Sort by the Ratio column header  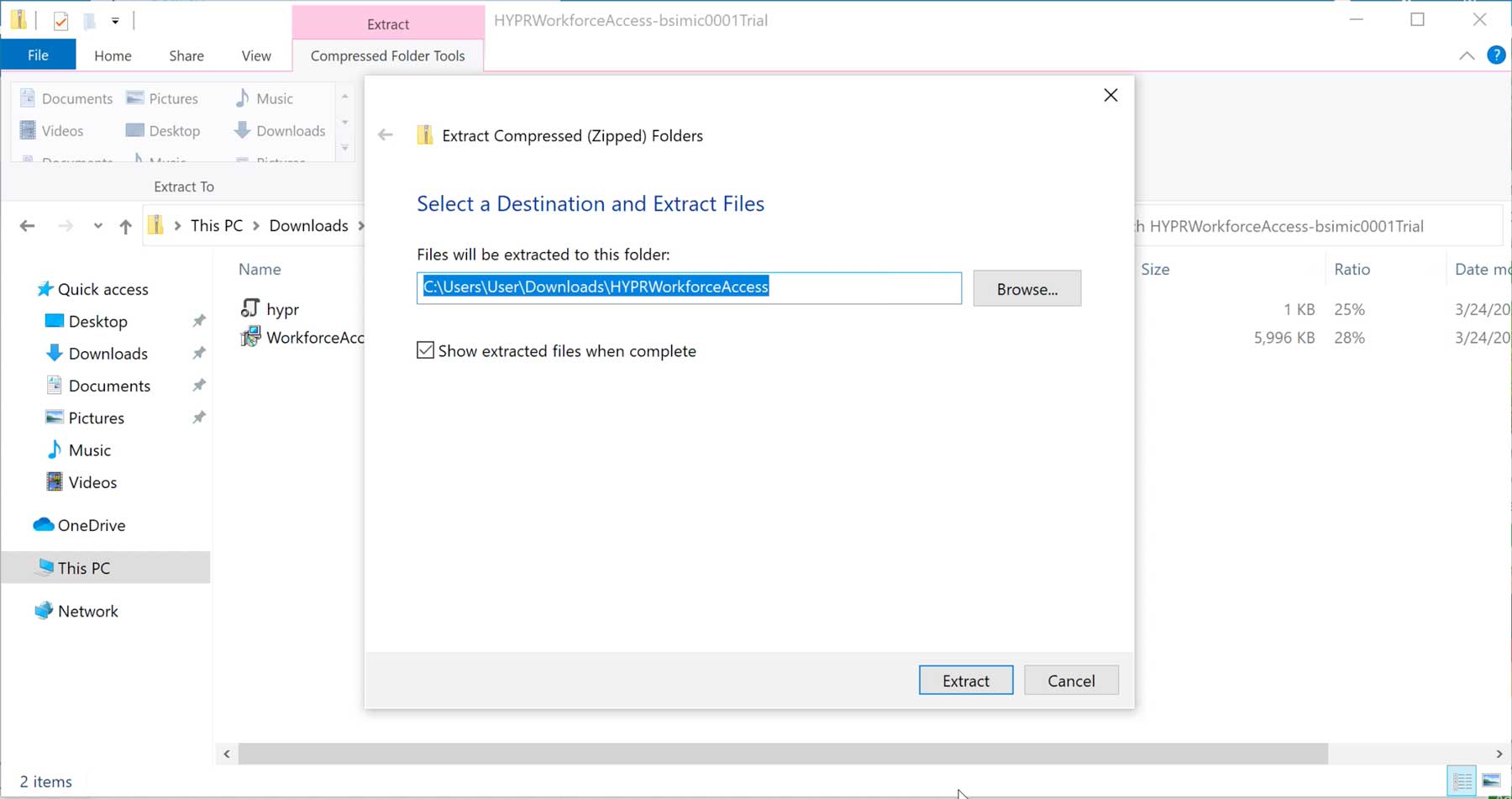[1352, 269]
